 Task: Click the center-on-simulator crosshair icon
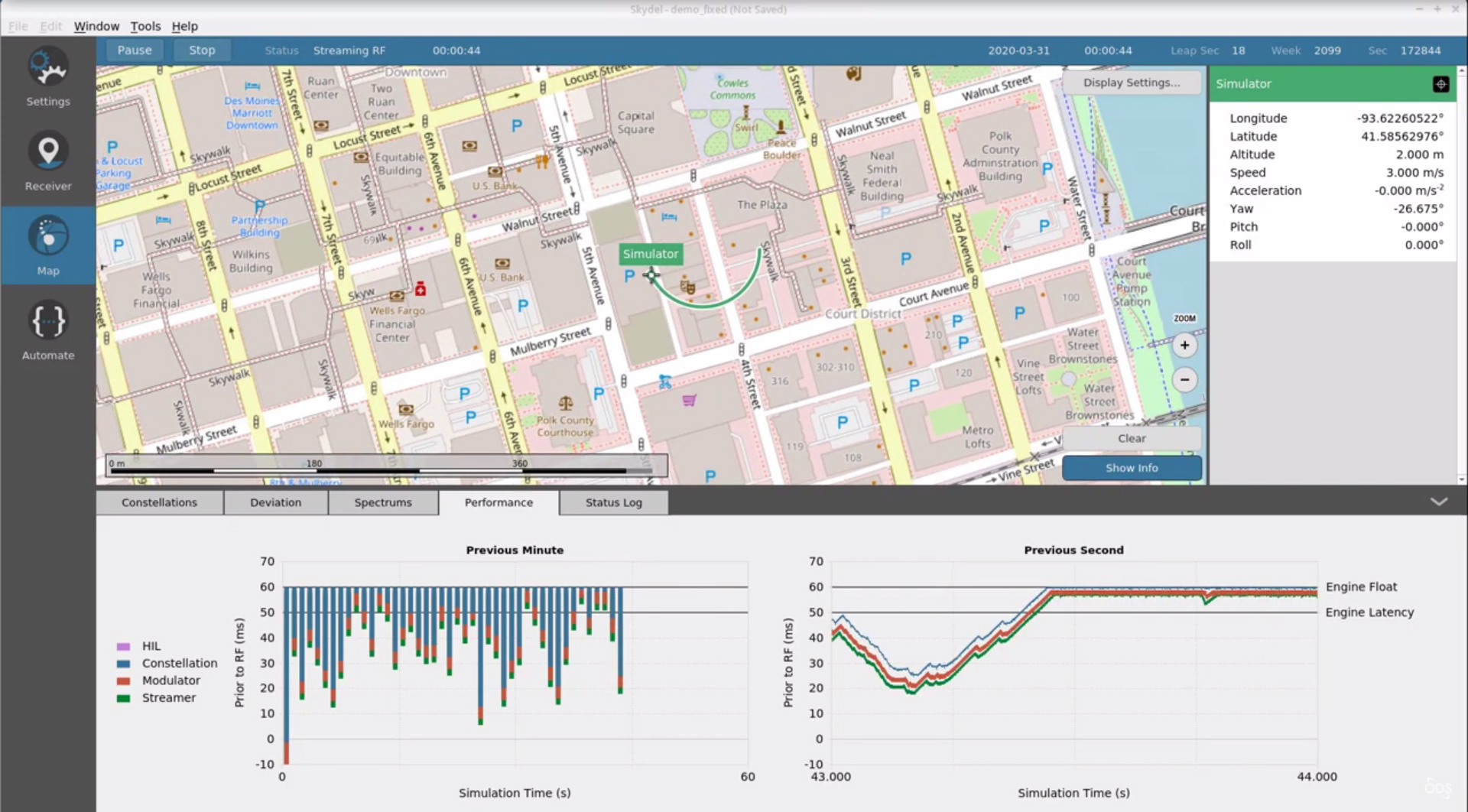click(x=1440, y=84)
